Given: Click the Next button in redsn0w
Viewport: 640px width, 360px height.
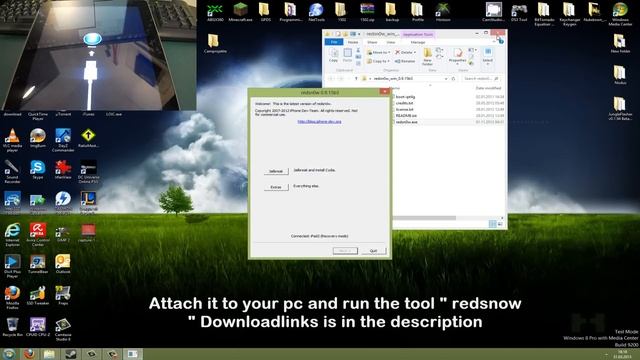Looking at the screenshot, I should (x=345, y=251).
